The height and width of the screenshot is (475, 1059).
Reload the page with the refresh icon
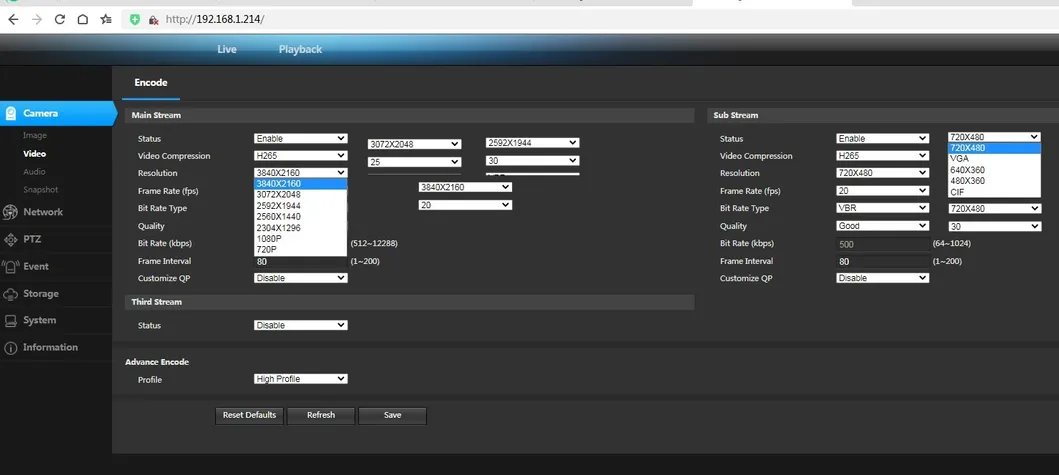pyautogui.click(x=59, y=20)
